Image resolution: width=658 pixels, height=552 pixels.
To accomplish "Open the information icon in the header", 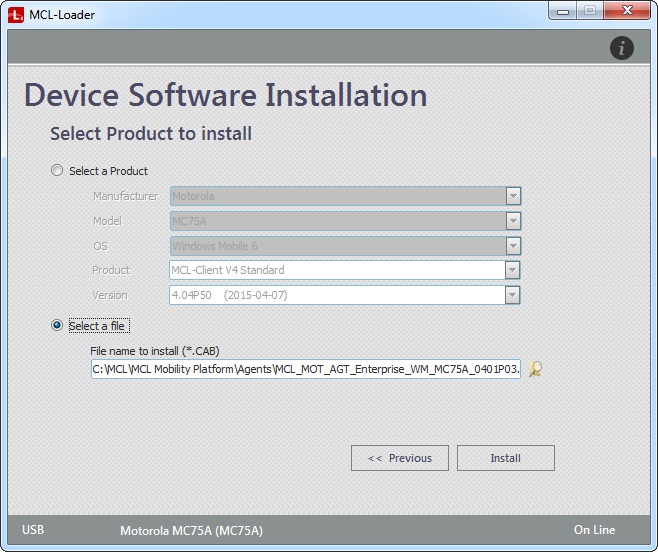I will coord(621,47).
